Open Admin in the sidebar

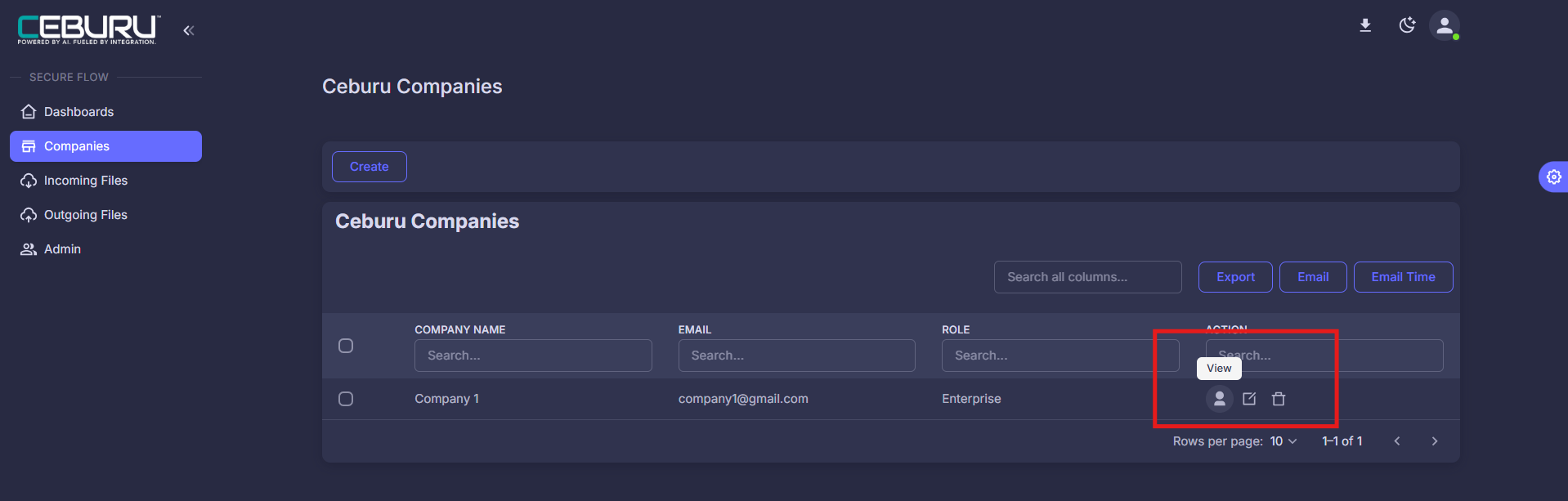tap(105, 249)
